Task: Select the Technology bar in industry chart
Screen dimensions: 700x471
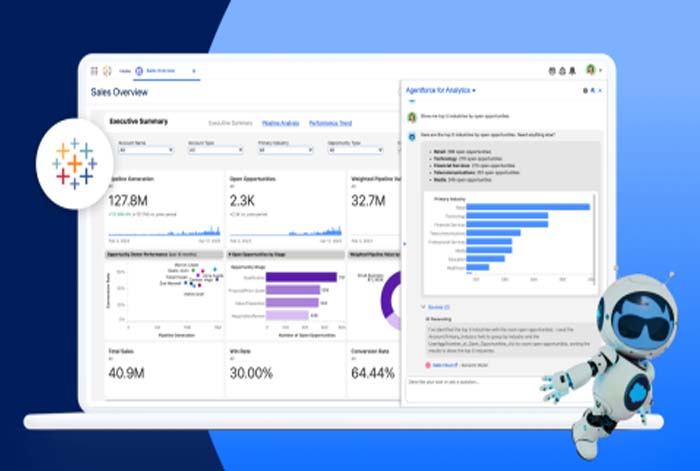Action: coord(507,216)
